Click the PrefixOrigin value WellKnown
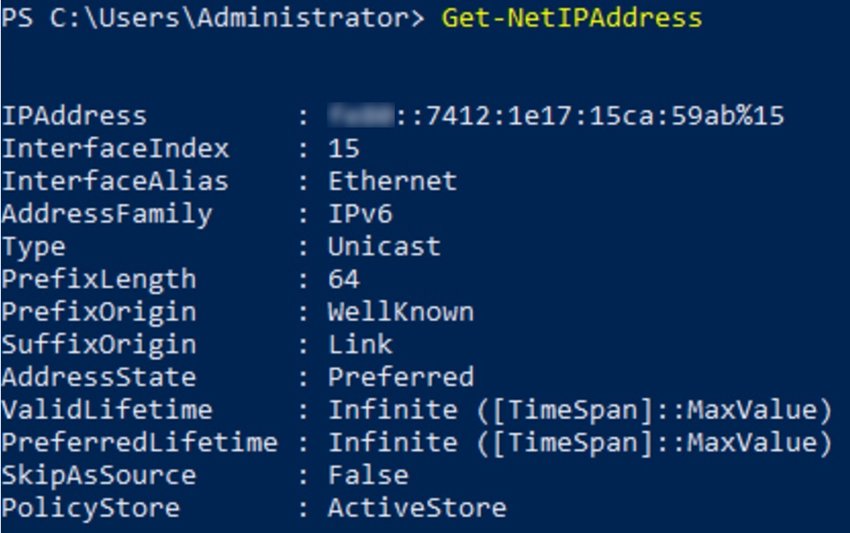 tap(400, 312)
